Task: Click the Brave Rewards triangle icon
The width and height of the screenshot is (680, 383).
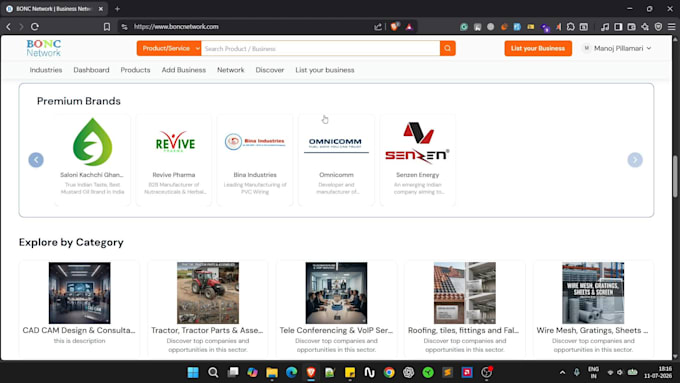Action: tap(409, 26)
